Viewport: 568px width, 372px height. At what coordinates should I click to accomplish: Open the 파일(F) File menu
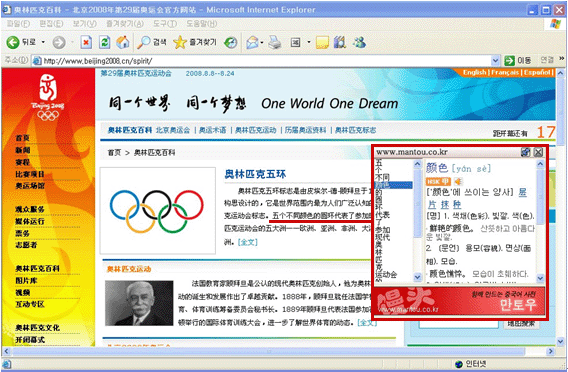(18, 24)
